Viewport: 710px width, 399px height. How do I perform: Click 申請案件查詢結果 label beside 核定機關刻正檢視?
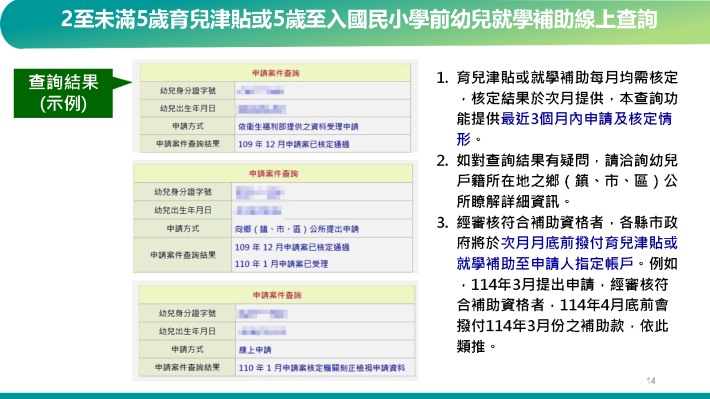(x=187, y=367)
